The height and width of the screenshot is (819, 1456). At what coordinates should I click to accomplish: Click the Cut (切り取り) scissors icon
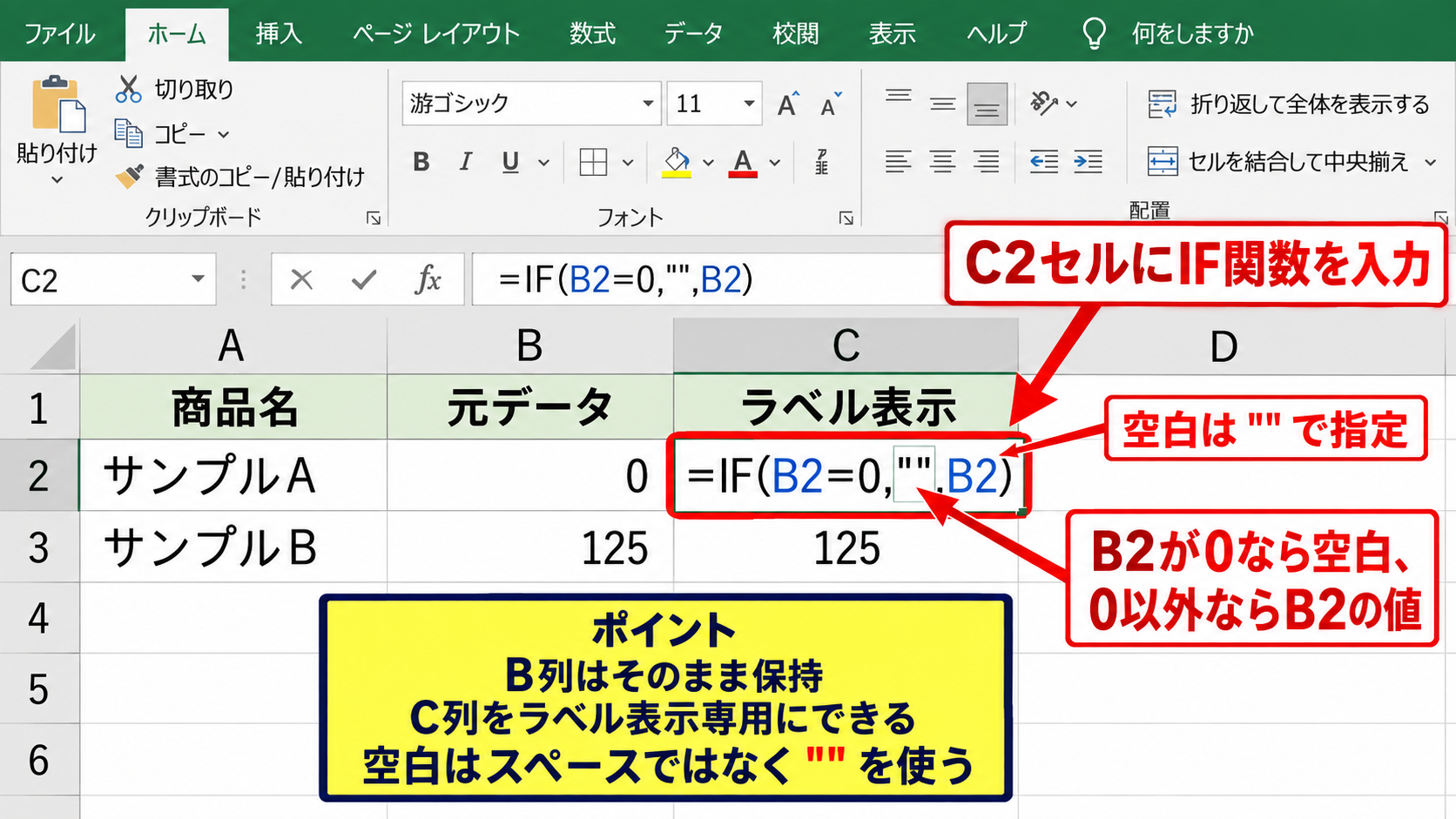pos(129,89)
